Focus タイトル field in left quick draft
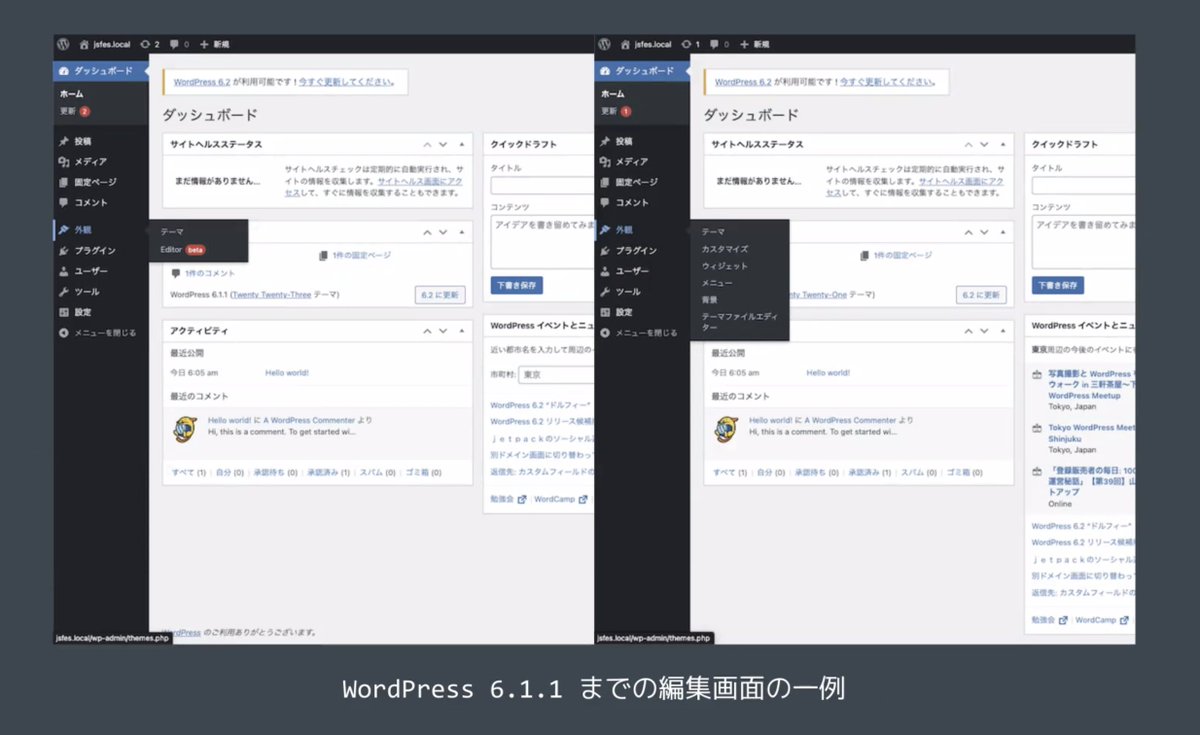Image resolution: width=1200 pixels, height=735 pixels. [x=543, y=185]
